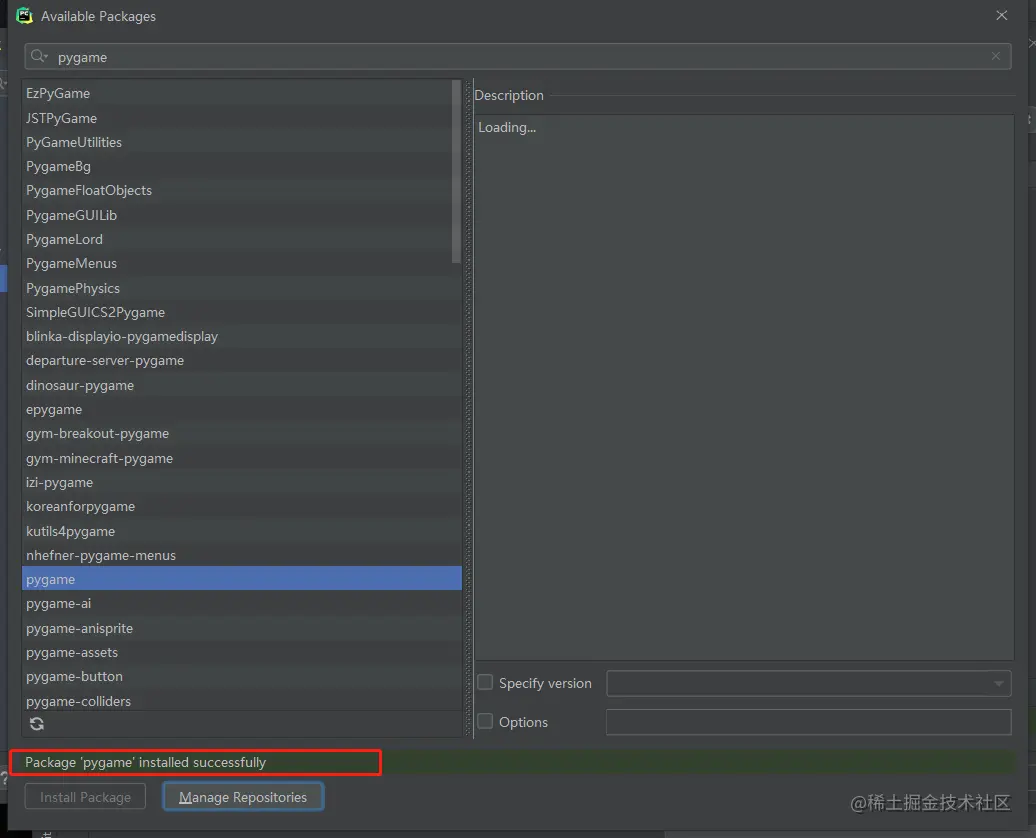Select kutils4pygame package

click(242, 531)
